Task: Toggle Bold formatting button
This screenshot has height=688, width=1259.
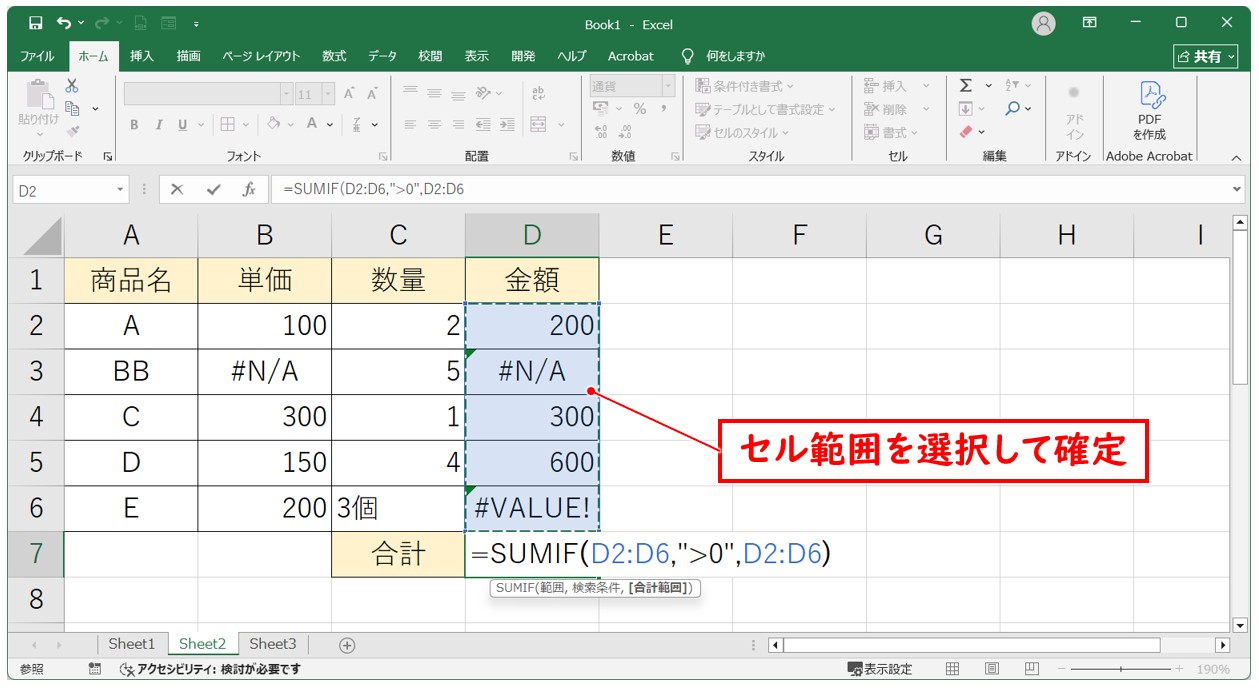Action: tap(134, 125)
